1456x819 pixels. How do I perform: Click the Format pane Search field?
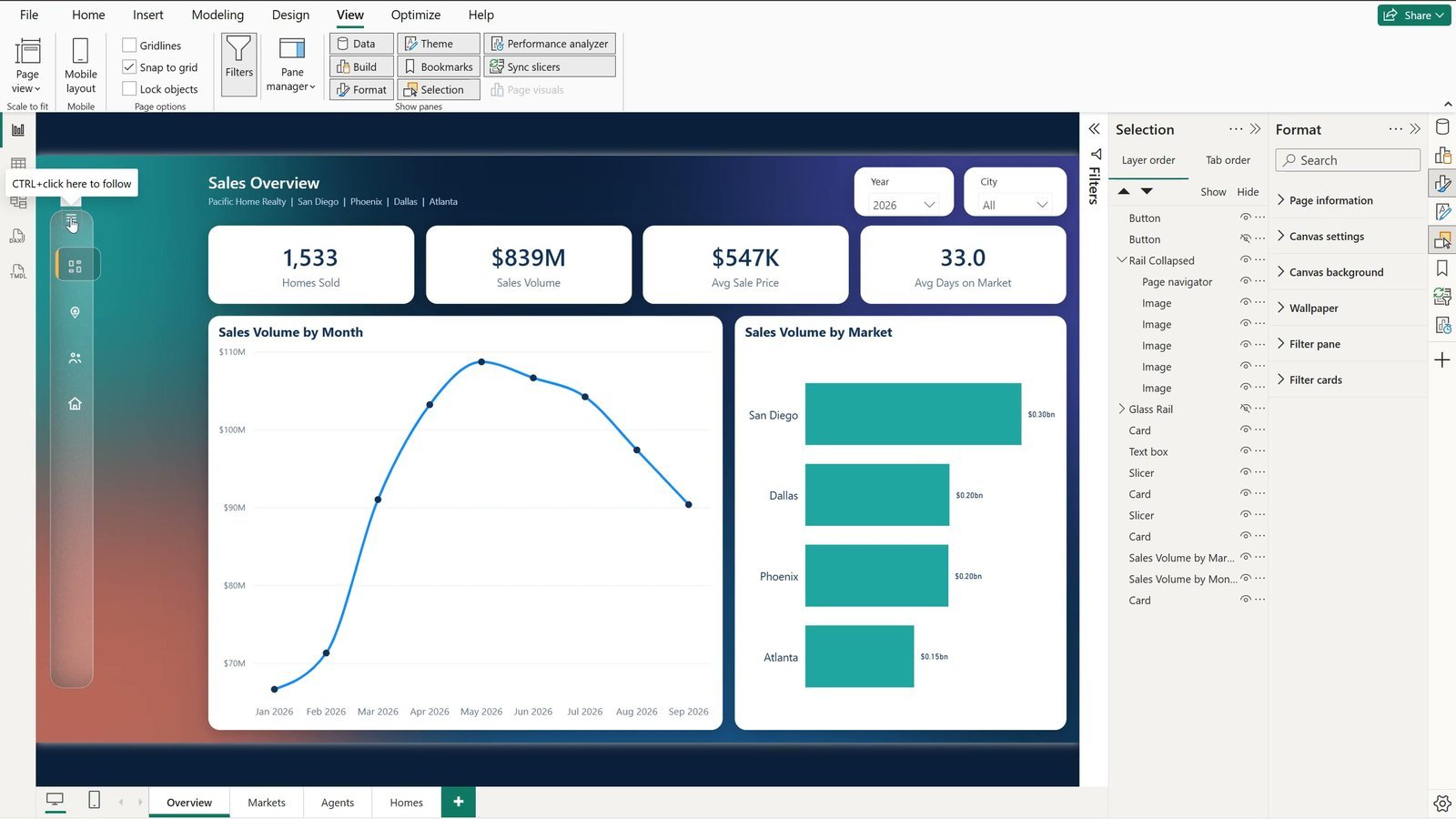pos(1348,160)
